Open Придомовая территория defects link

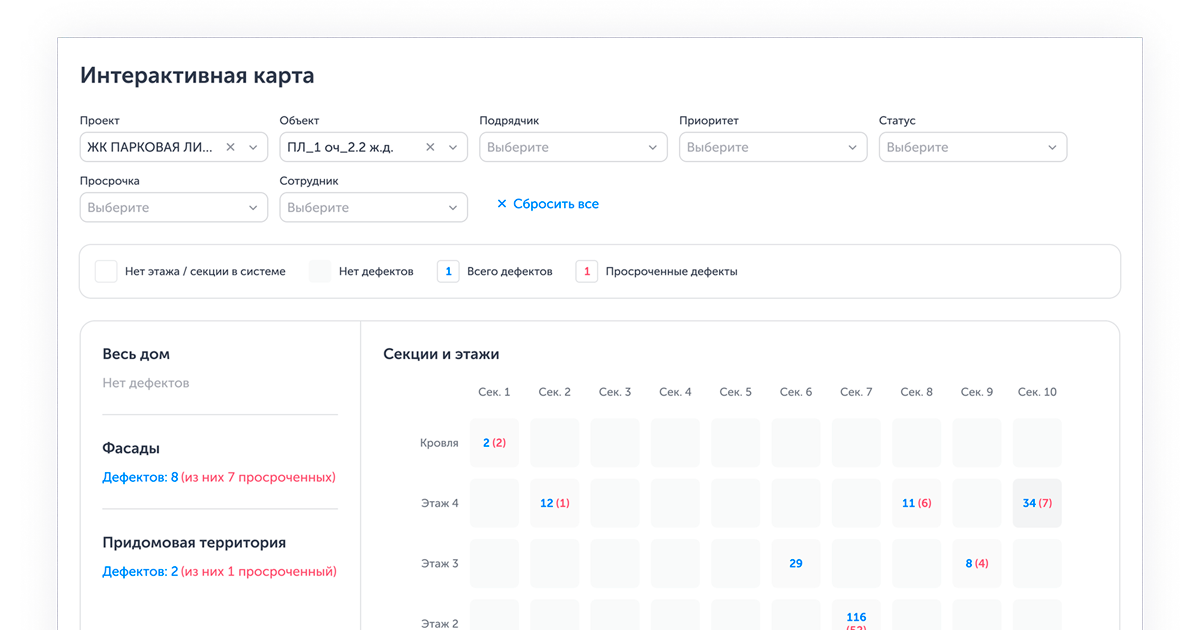[140, 572]
